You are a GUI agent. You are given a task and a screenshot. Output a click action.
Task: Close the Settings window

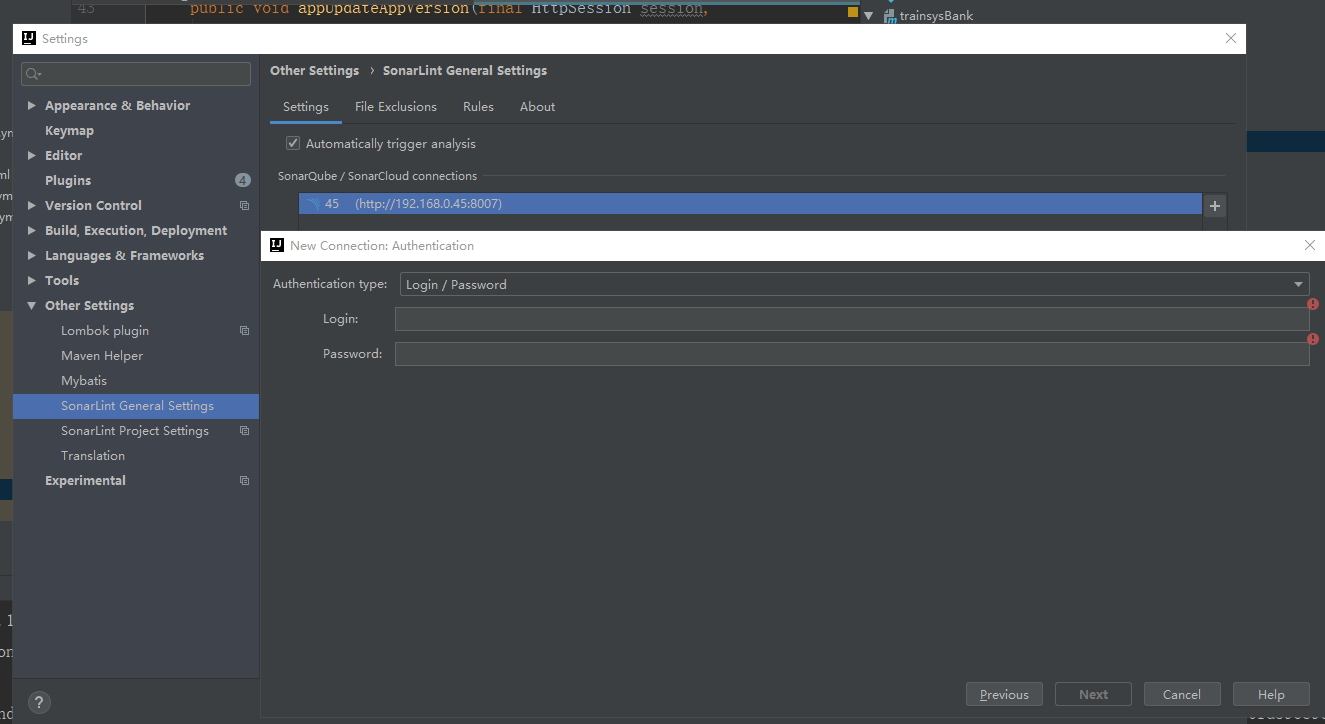click(x=1231, y=39)
